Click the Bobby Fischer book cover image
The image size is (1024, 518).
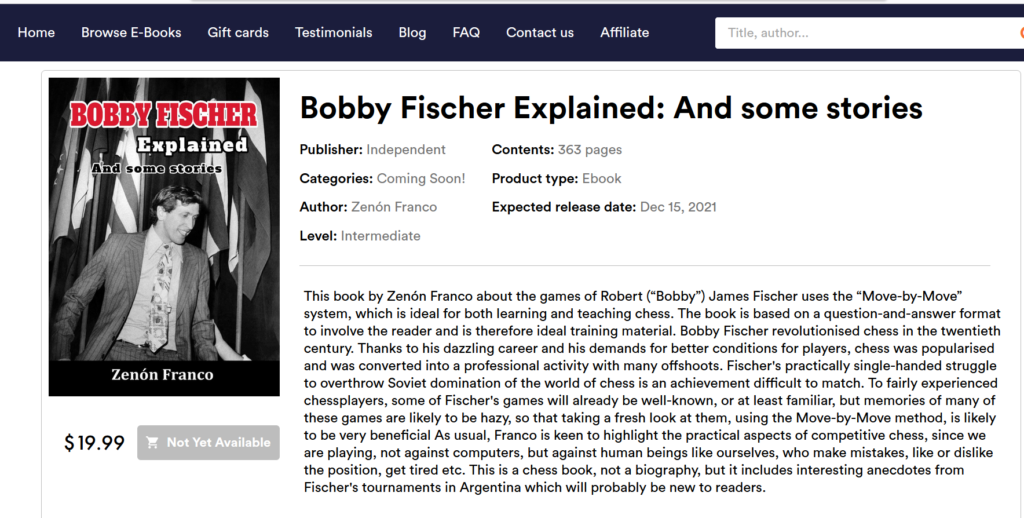point(164,236)
